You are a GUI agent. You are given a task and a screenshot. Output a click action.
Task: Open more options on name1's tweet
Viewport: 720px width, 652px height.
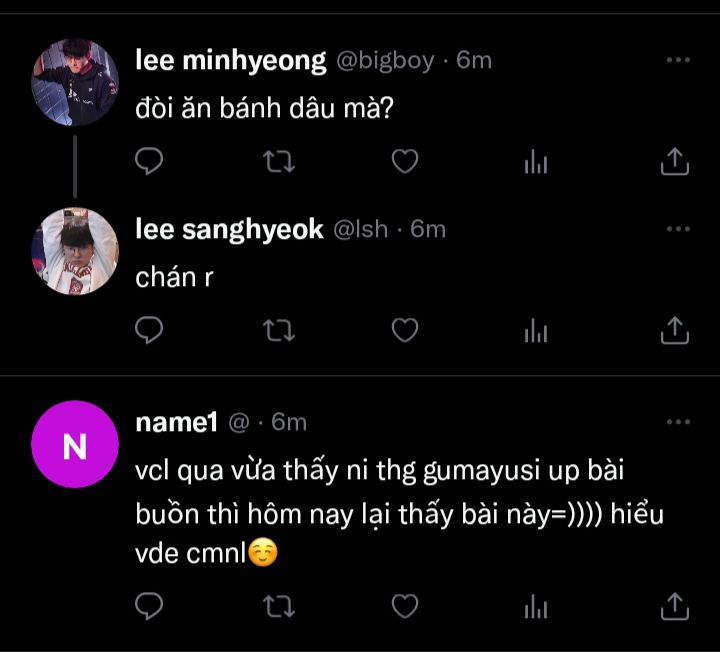678,422
